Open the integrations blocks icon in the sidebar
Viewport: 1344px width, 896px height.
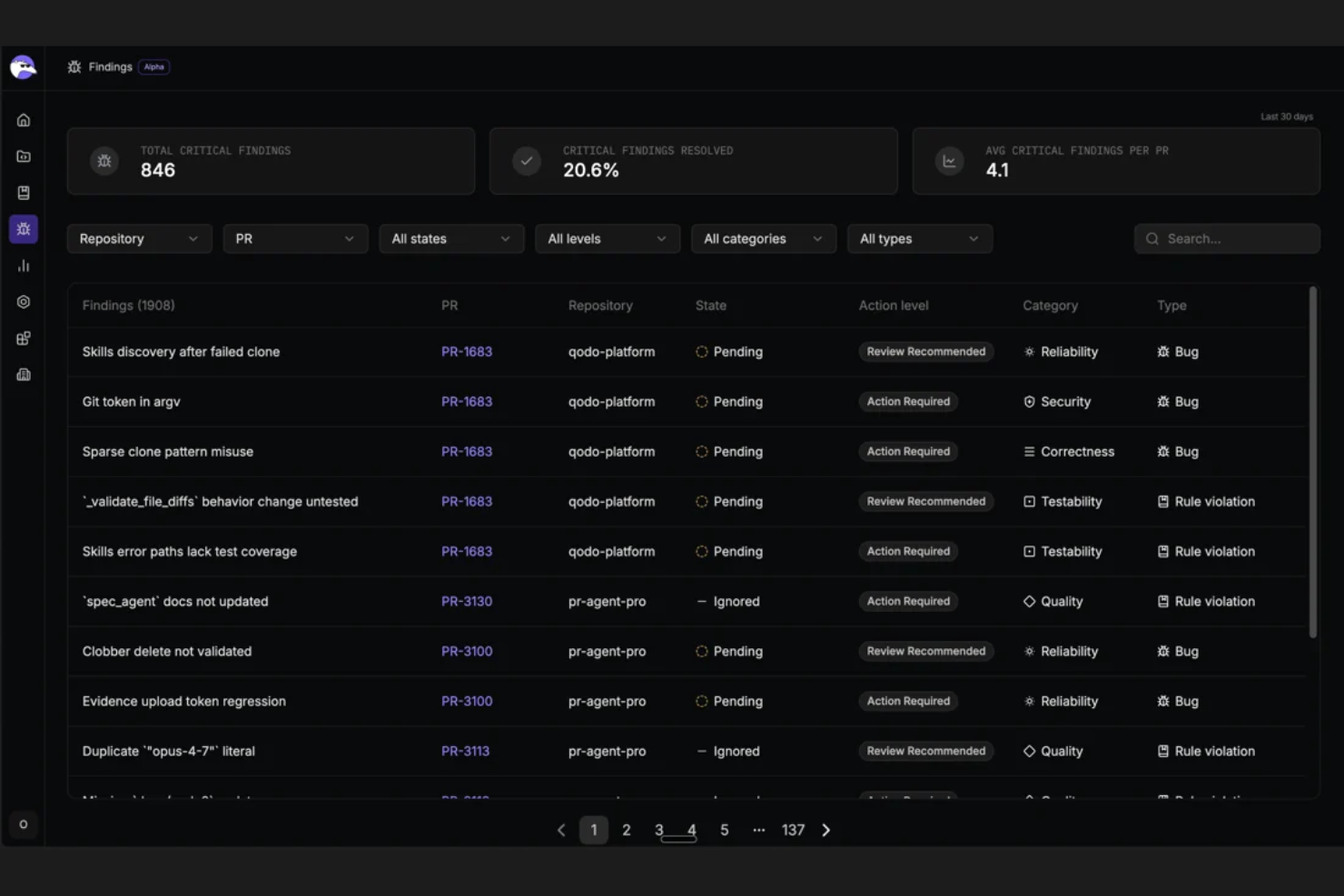pyautogui.click(x=24, y=338)
